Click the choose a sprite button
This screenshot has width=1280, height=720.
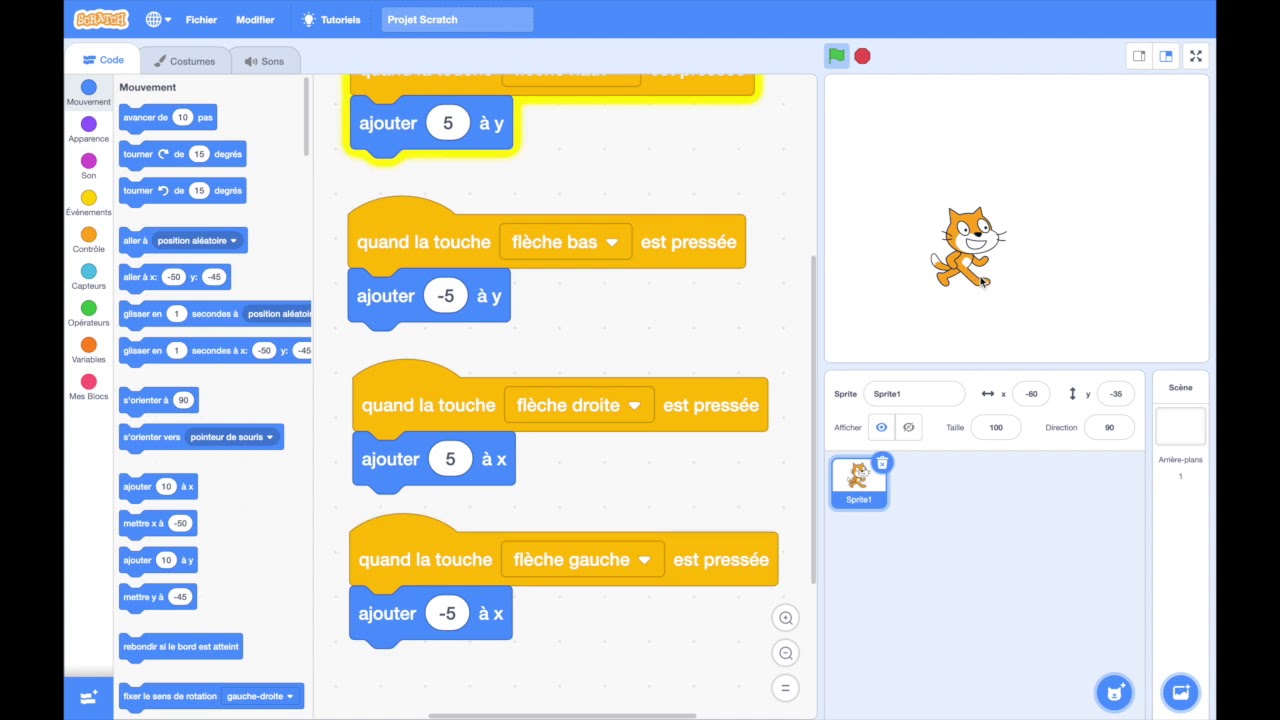1113,691
